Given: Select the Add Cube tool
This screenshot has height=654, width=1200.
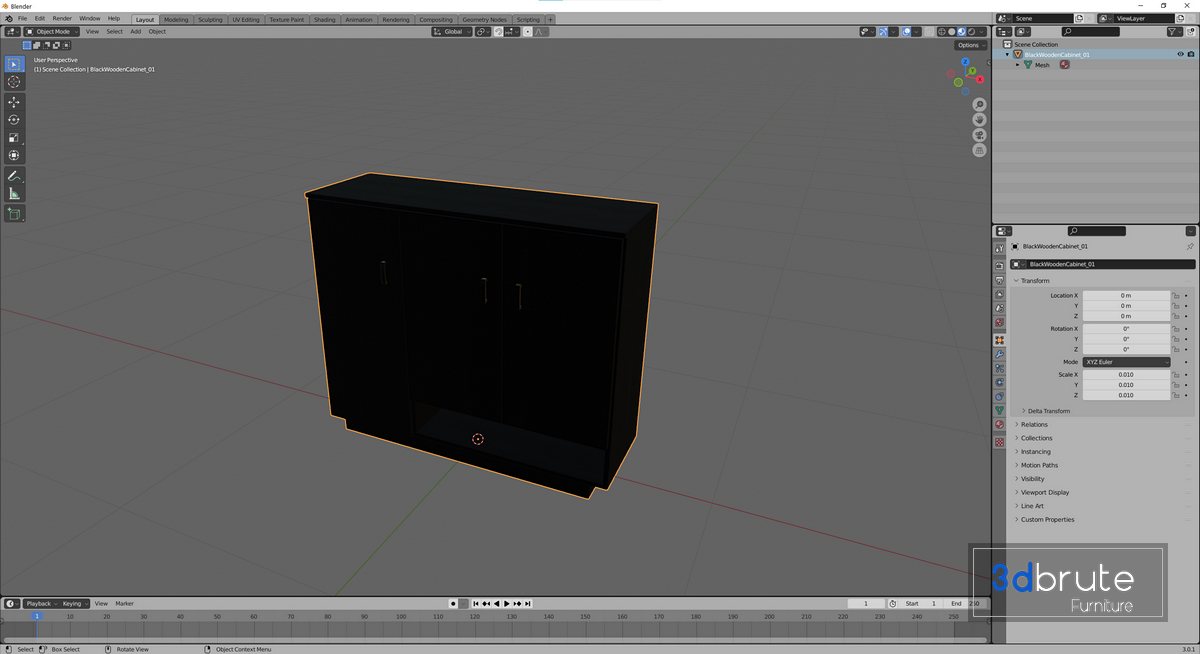Looking at the screenshot, I should (x=14, y=214).
